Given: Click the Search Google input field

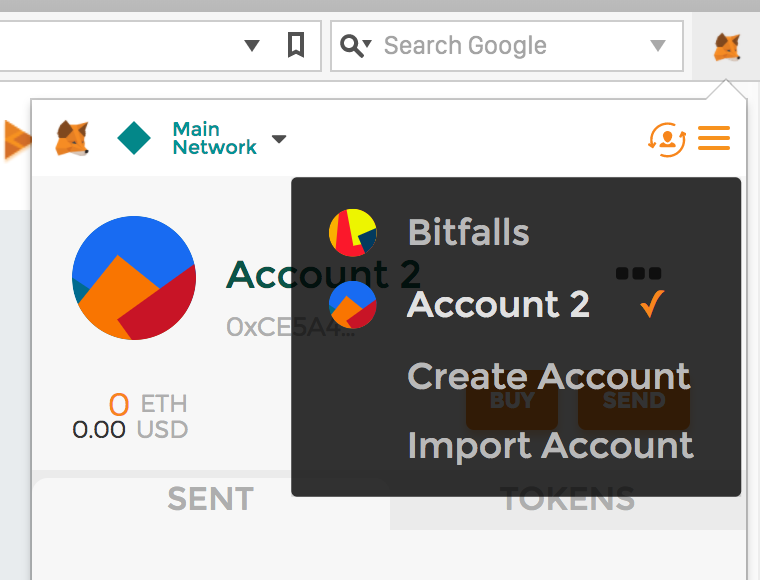Looking at the screenshot, I should click(500, 45).
